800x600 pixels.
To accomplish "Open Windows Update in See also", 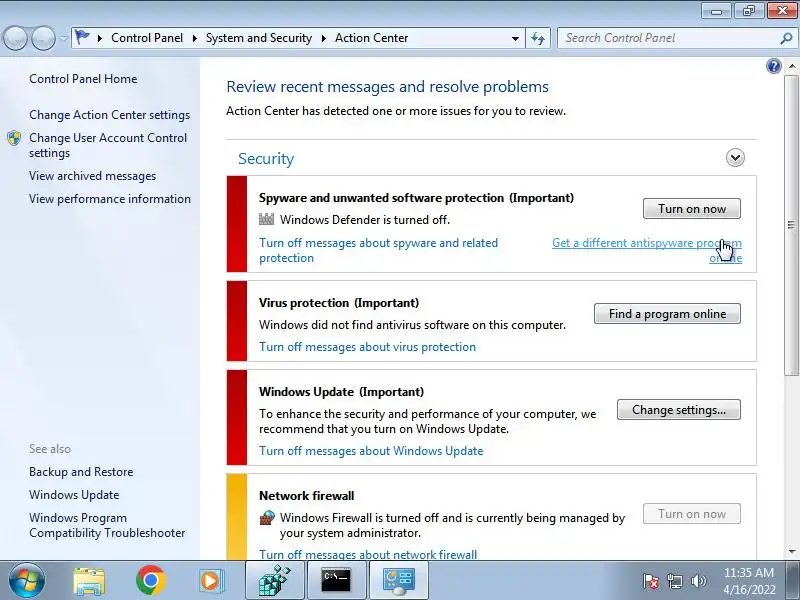I will [x=74, y=495].
